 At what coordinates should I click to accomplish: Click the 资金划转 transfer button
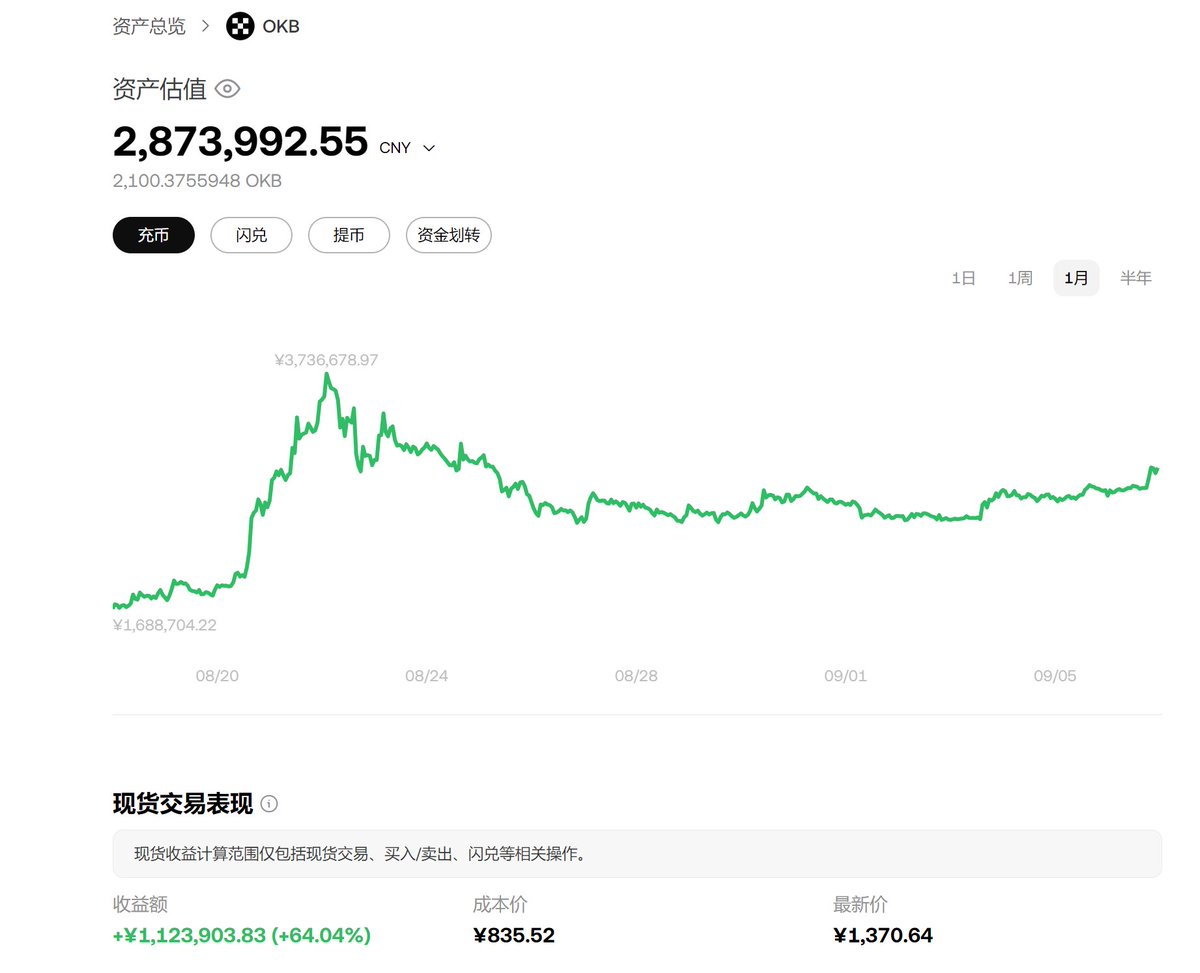[x=448, y=235]
